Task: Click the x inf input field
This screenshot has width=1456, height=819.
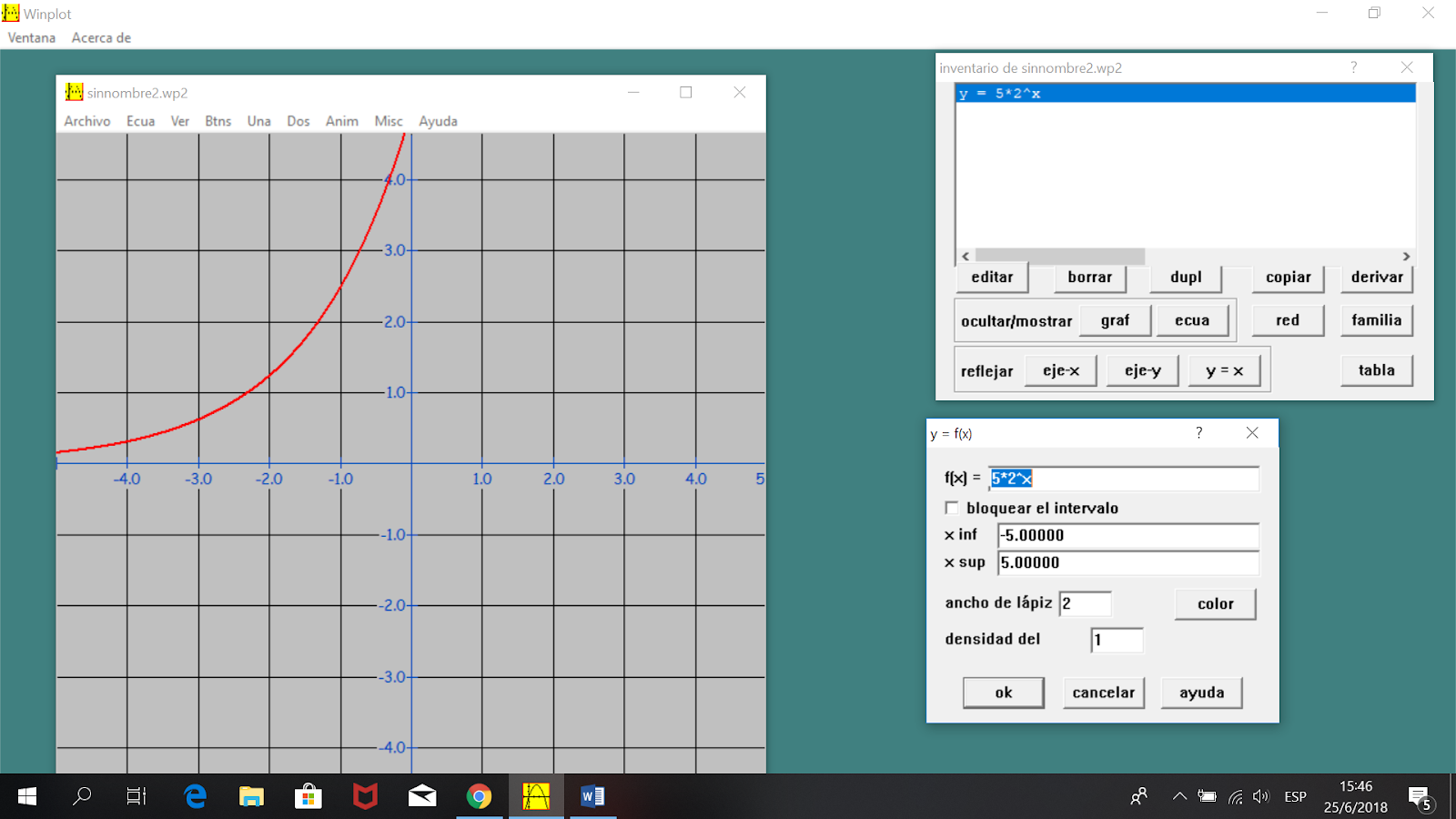Action: [1128, 536]
